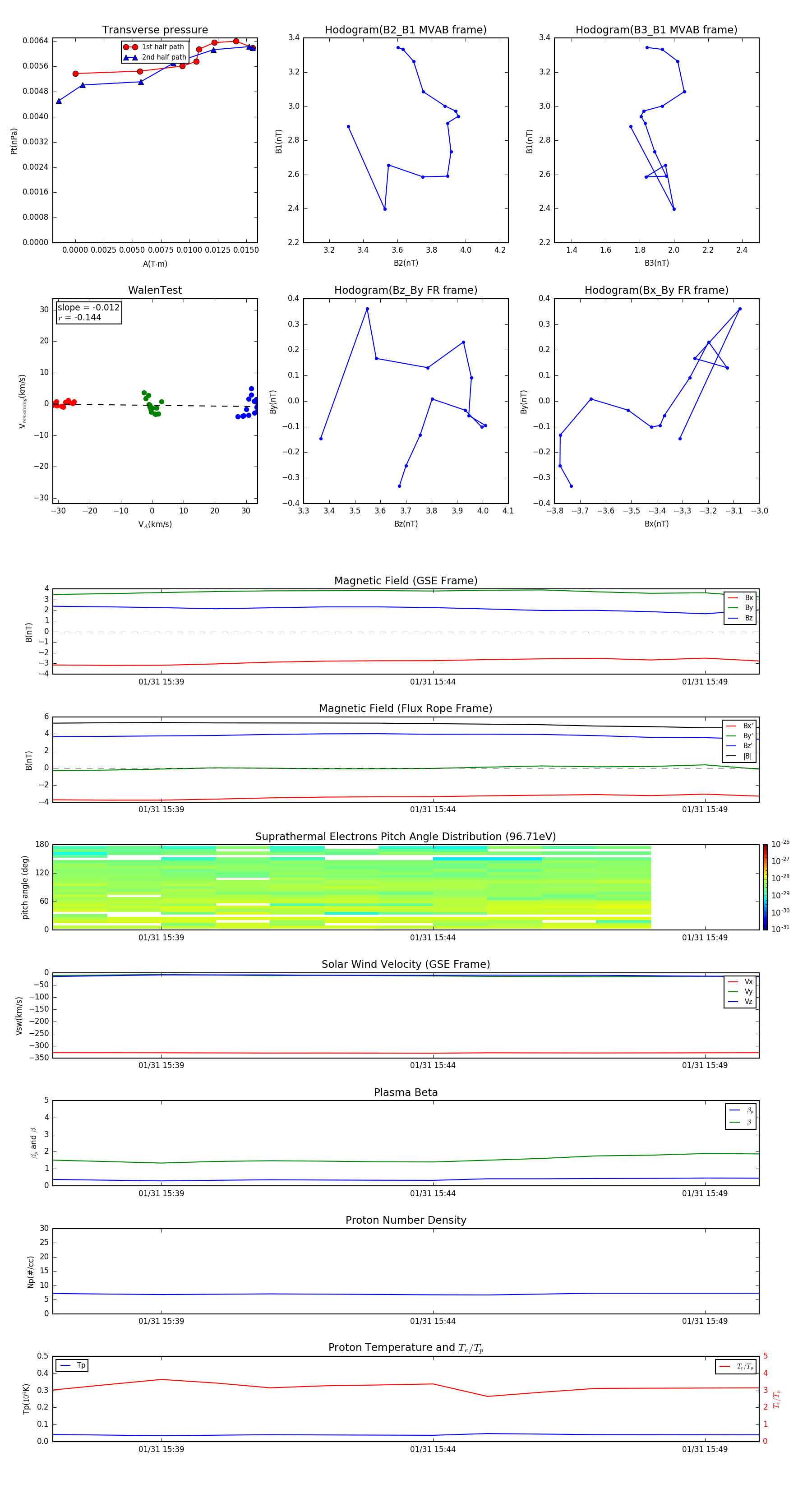Click the |B| entry in flux rope legend

739,756
